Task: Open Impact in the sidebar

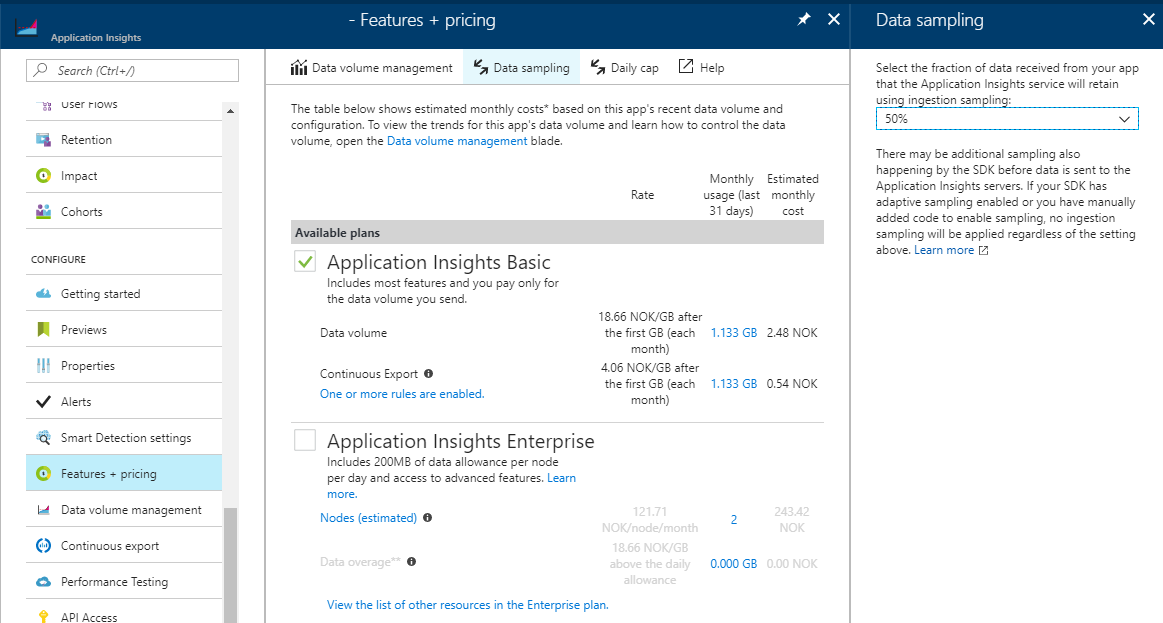Action: pos(124,176)
